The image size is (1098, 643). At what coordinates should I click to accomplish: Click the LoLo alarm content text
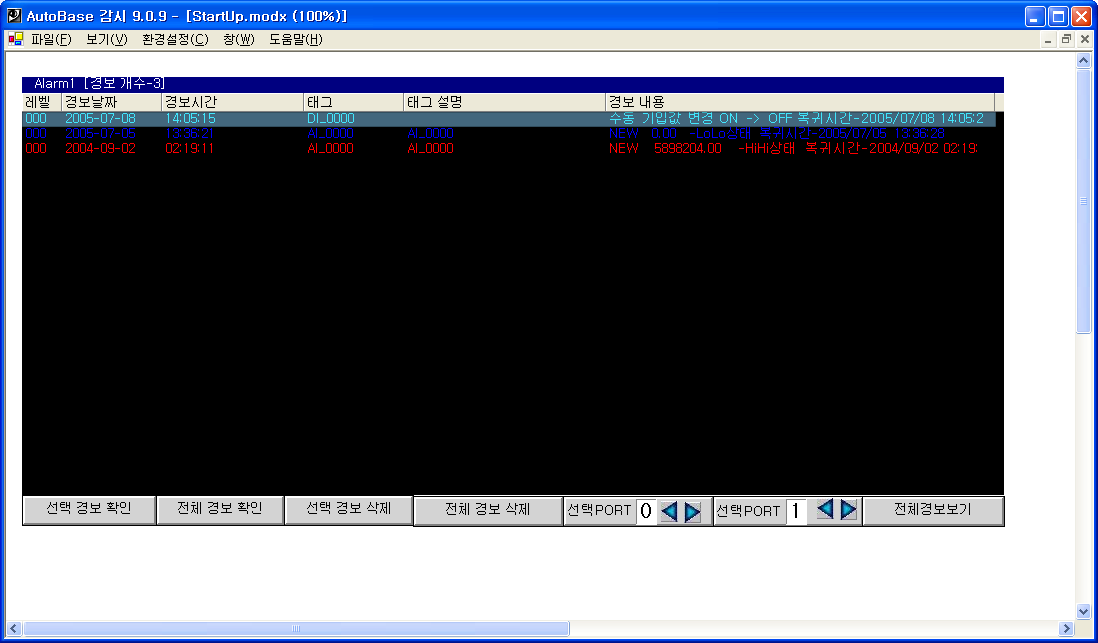point(777,134)
